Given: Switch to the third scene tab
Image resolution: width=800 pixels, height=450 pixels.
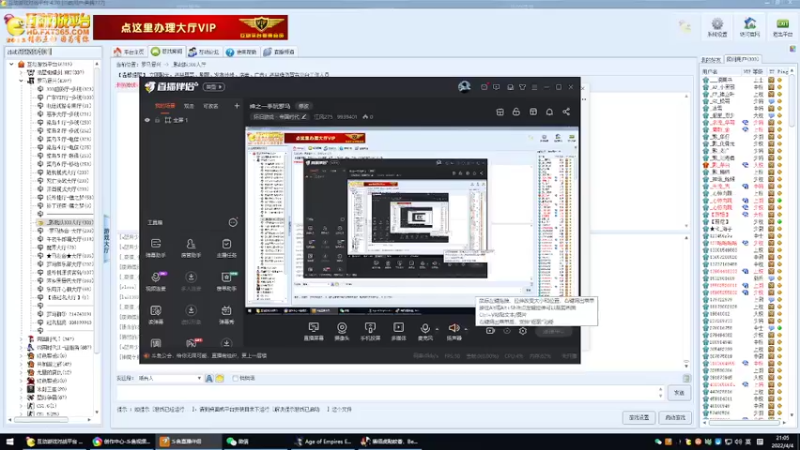Looking at the screenshot, I should pyautogui.click(x=211, y=106).
